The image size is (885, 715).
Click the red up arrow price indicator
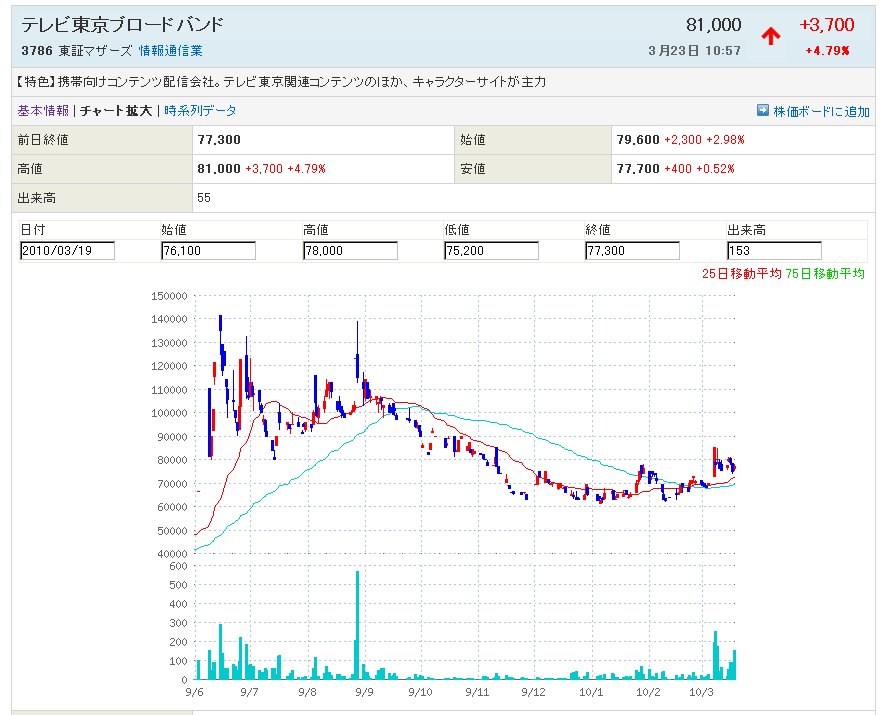click(770, 36)
